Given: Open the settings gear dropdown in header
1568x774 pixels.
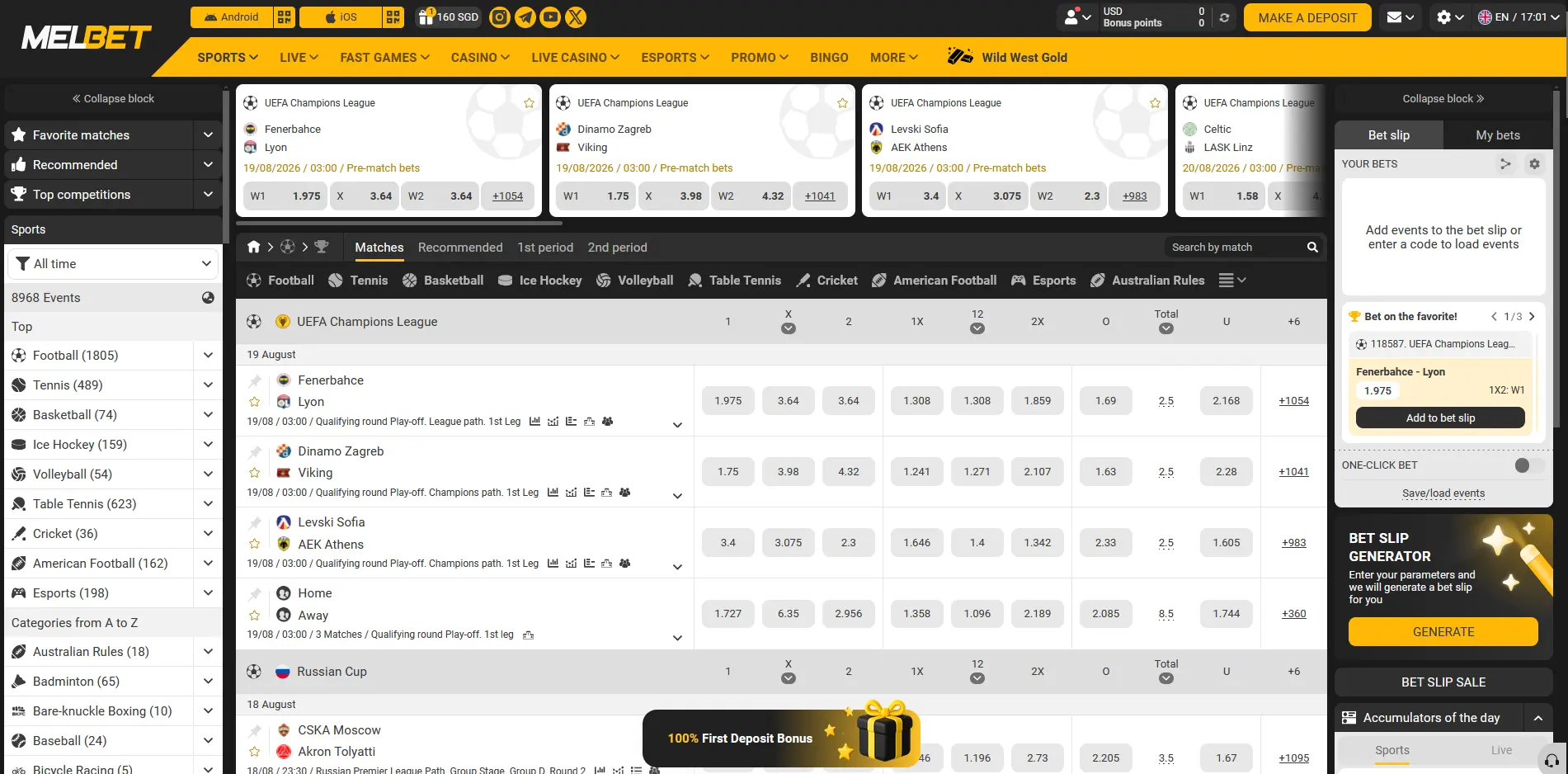Looking at the screenshot, I should (x=1450, y=17).
